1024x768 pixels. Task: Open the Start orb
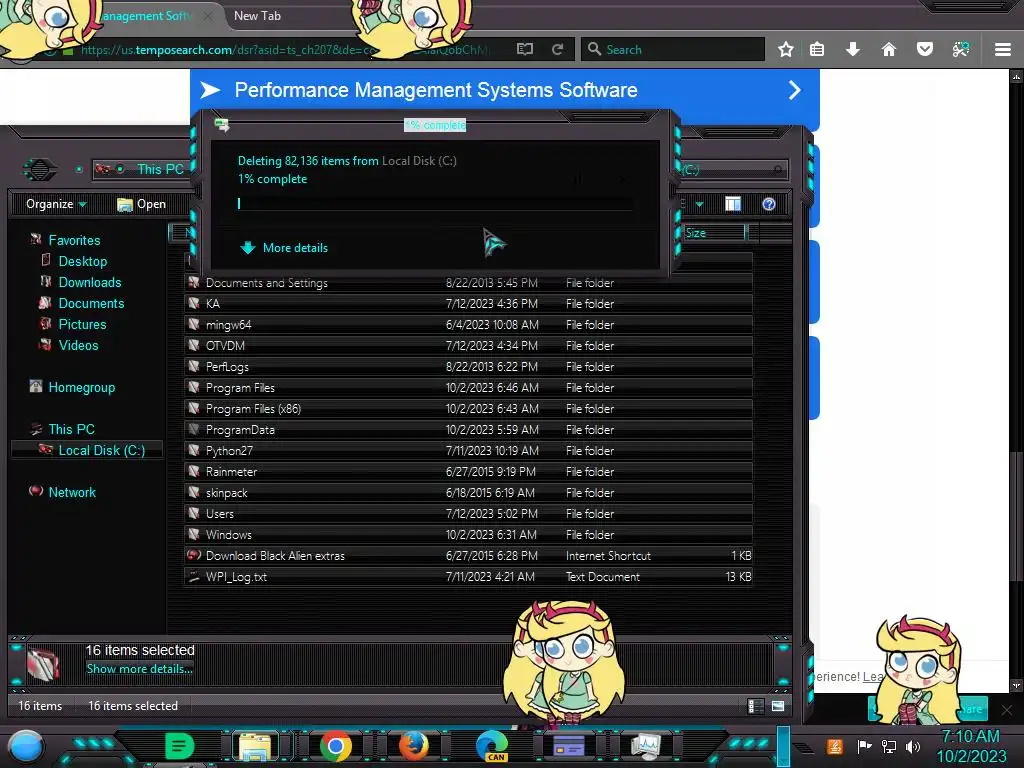click(25, 746)
